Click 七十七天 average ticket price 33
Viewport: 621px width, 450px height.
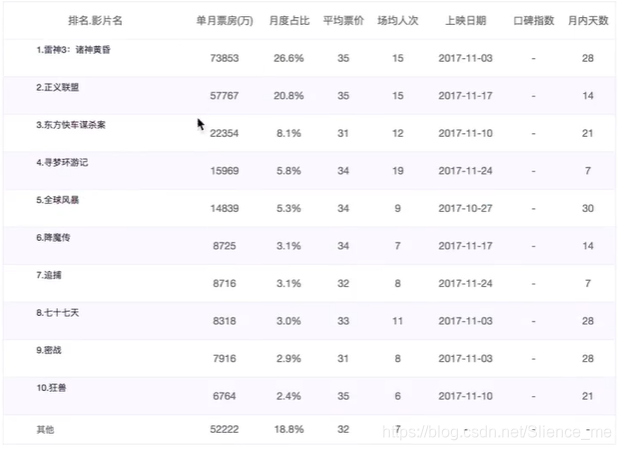point(343,321)
